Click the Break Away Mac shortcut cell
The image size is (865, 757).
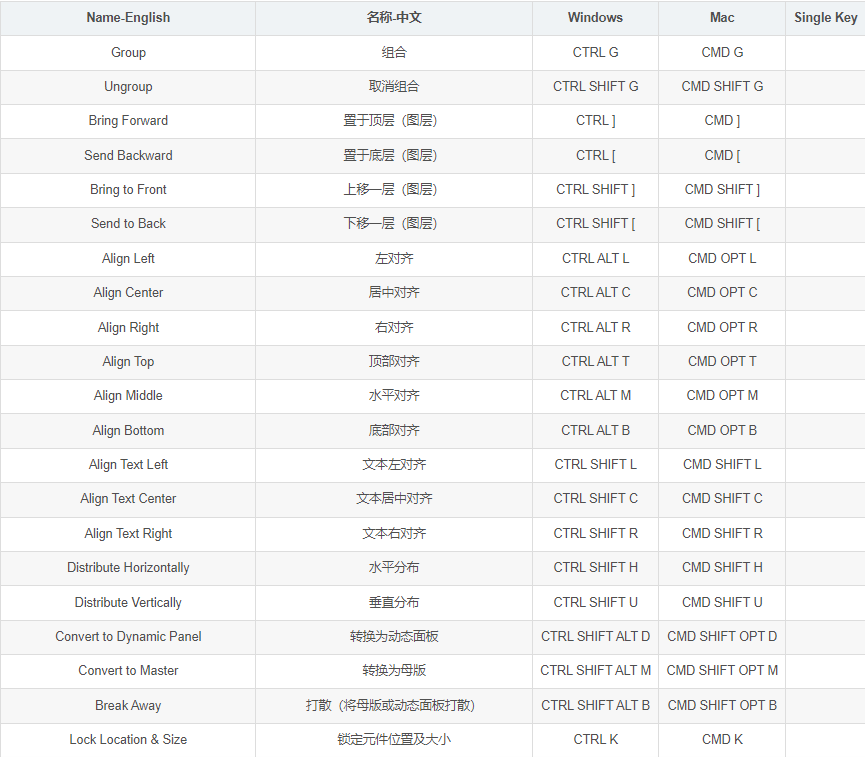[x=722, y=705]
